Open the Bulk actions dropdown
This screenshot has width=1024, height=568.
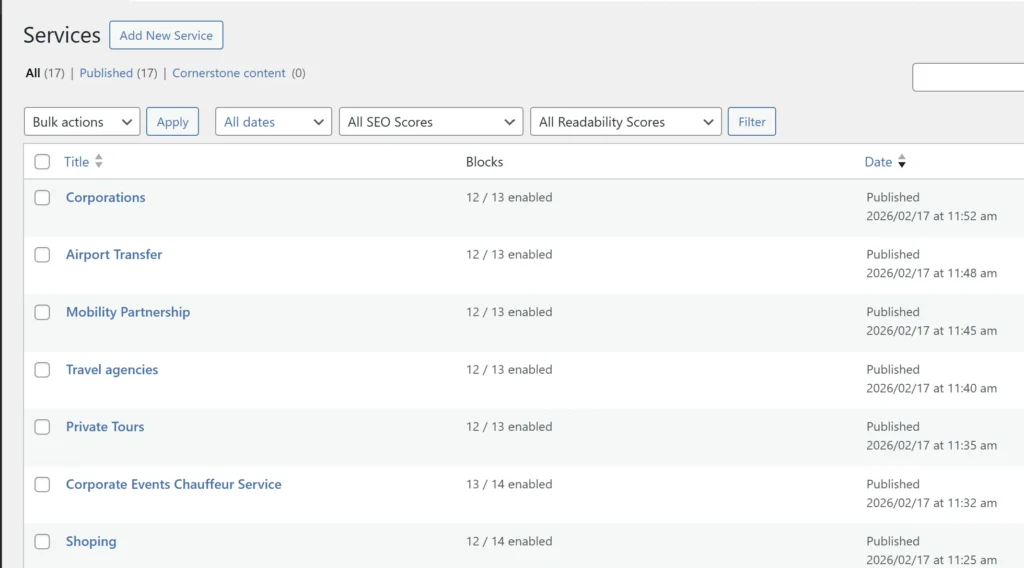(81, 122)
